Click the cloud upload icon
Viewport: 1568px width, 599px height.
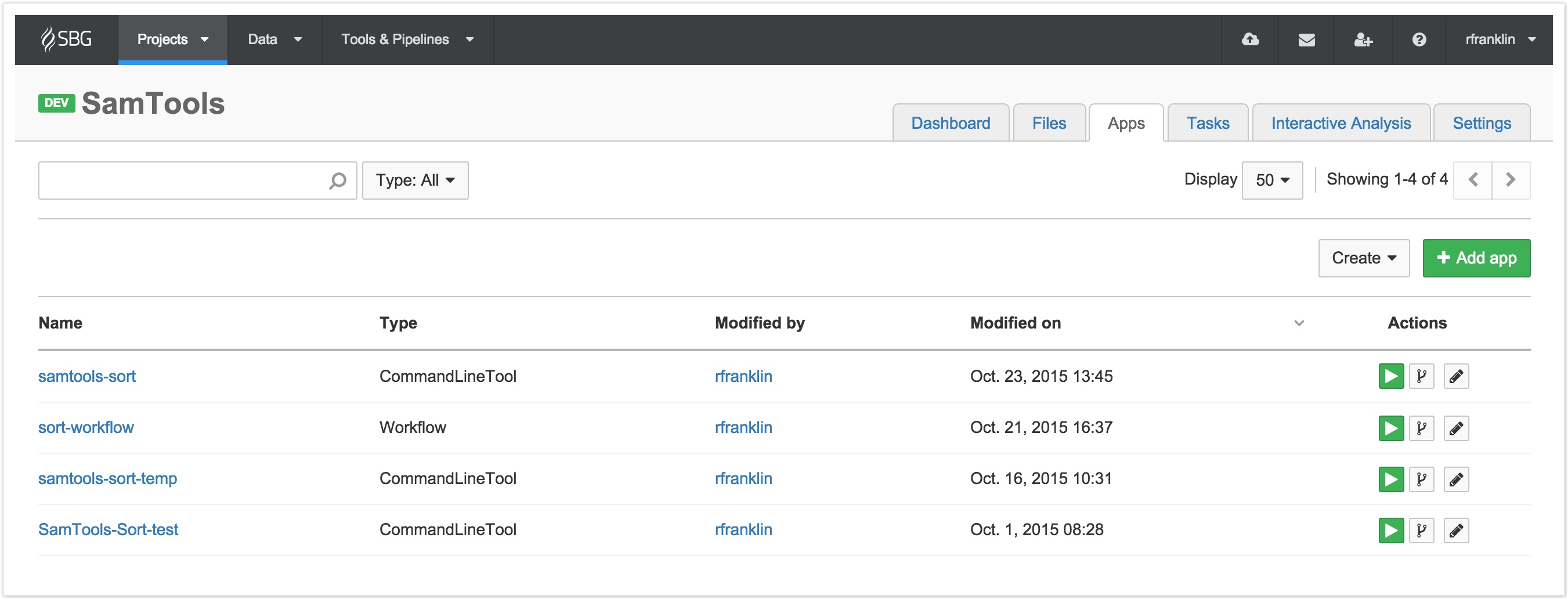click(x=1249, y=39)
